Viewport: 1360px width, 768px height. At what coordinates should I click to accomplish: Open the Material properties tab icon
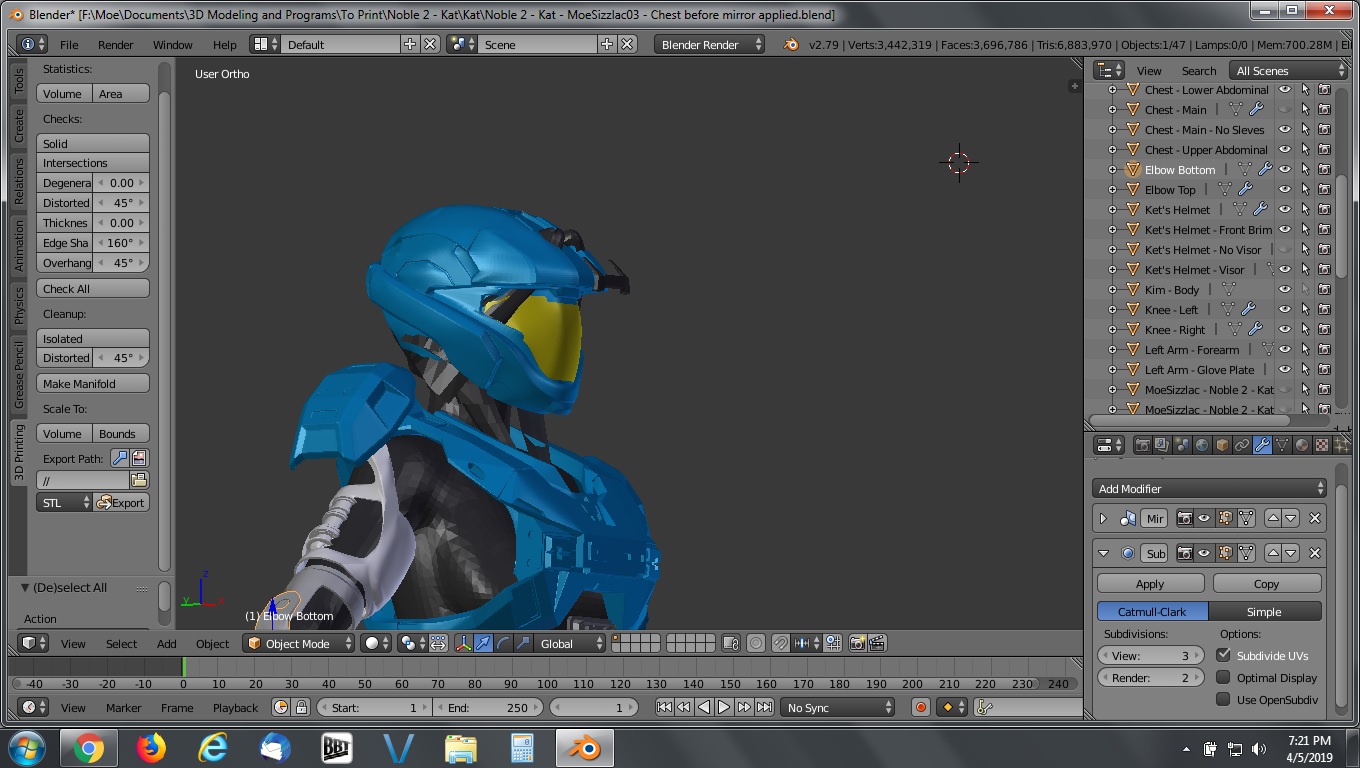pyautogui.click(x=1302, y=445)
